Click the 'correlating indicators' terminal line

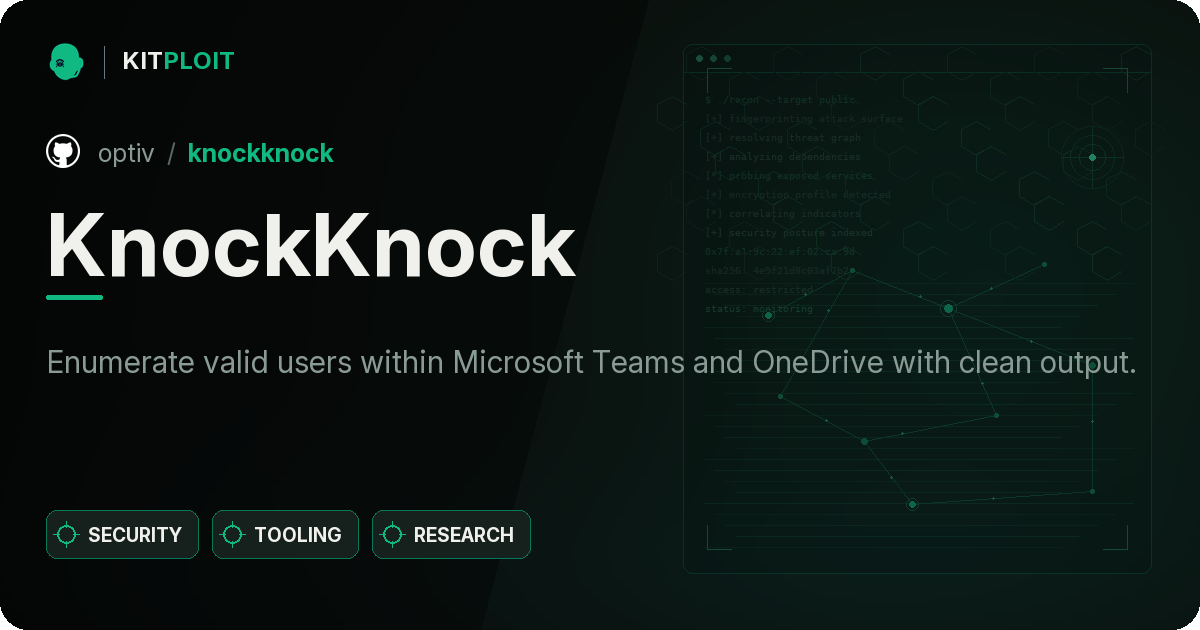click(x=783, y=214)
